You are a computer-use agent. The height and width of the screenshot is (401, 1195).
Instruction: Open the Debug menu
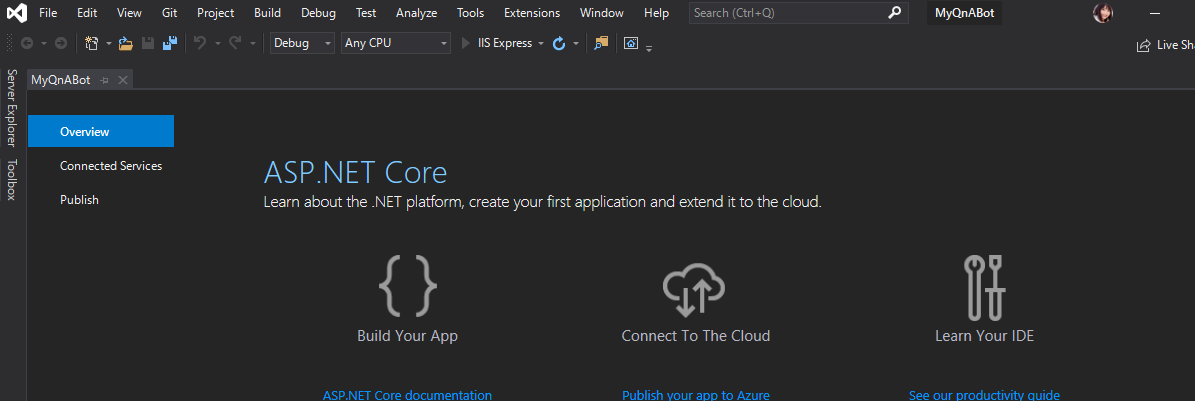(x=318, y=13)
